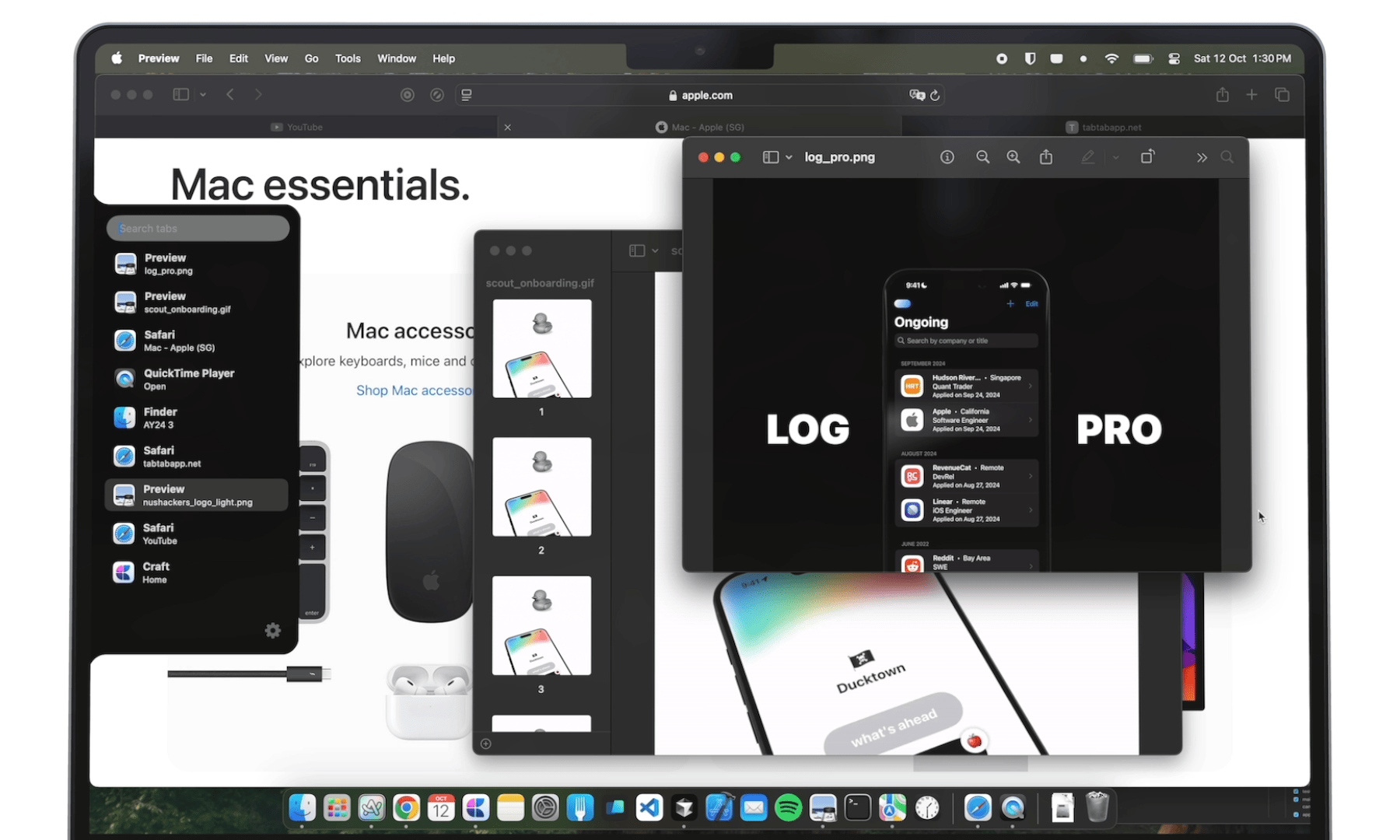Expand the sidebar view dropdown in log_pro.png window

(x=789, y=157)
